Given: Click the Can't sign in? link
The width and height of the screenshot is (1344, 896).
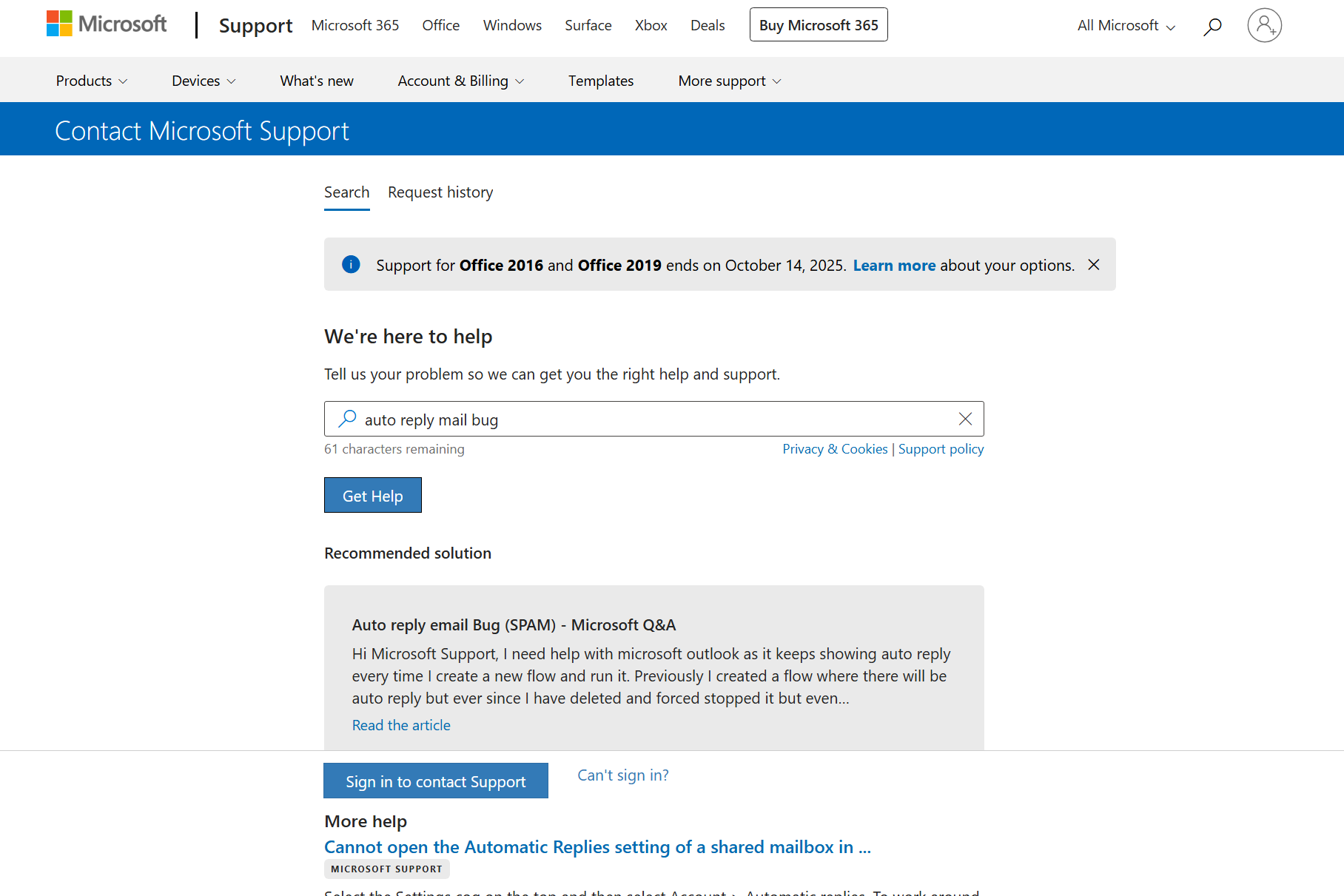Looking at the screenshot, I should pyautogui.click(x=623, y=775).
